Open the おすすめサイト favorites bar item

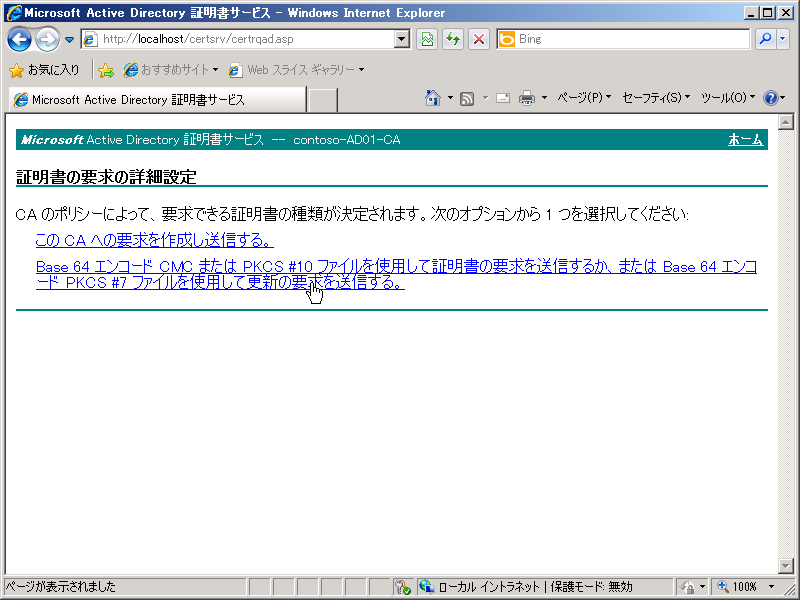[171, 70]
